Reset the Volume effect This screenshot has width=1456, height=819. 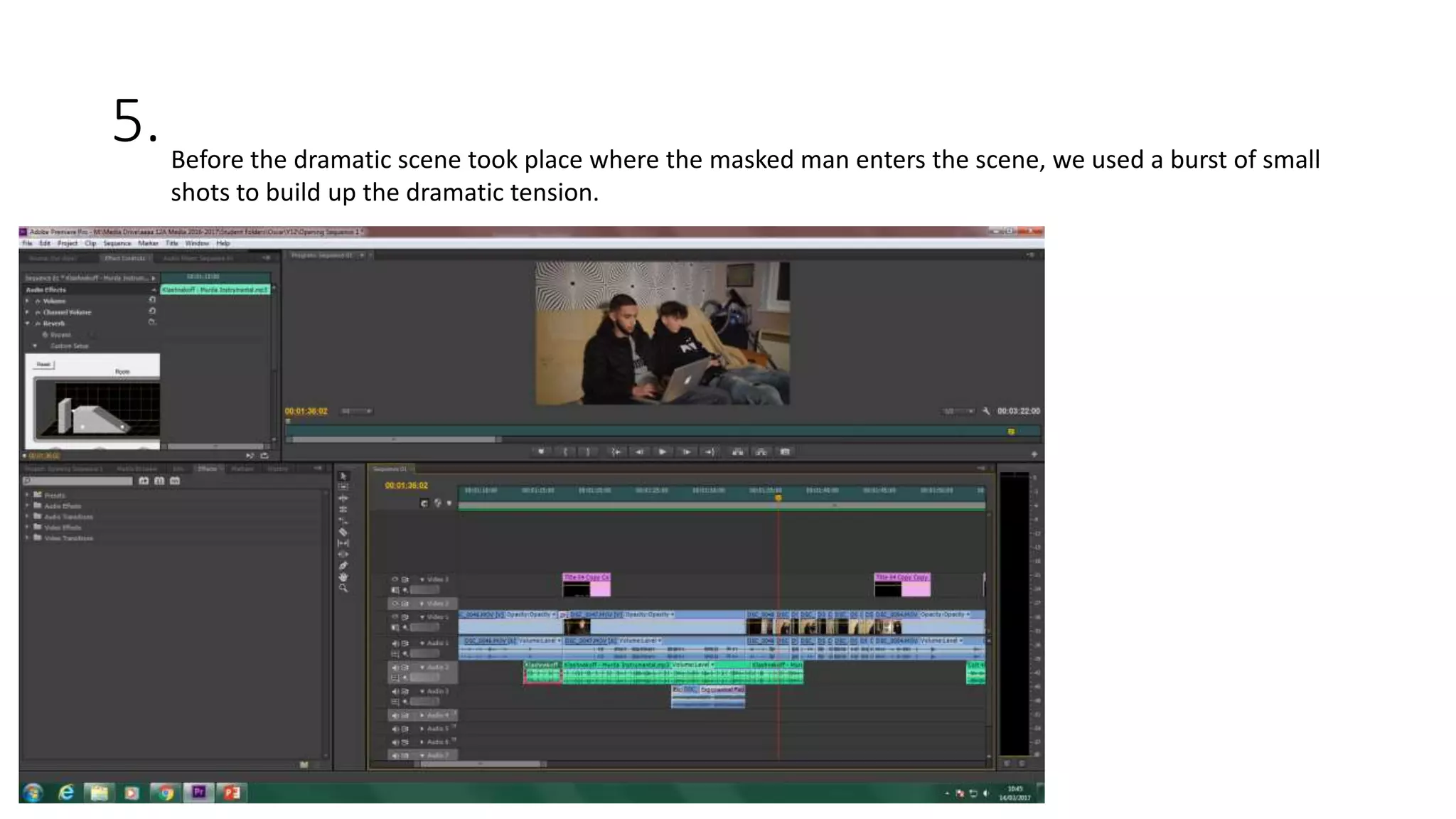(152, 300)
